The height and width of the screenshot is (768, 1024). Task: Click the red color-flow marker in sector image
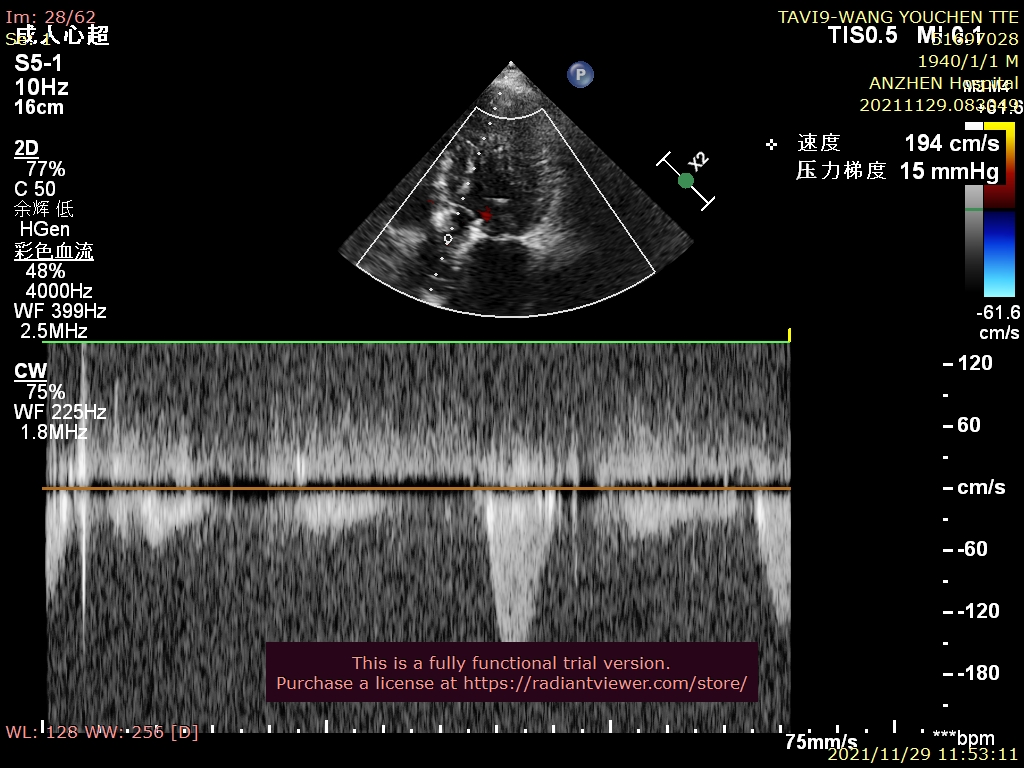[x=486, y=215]
